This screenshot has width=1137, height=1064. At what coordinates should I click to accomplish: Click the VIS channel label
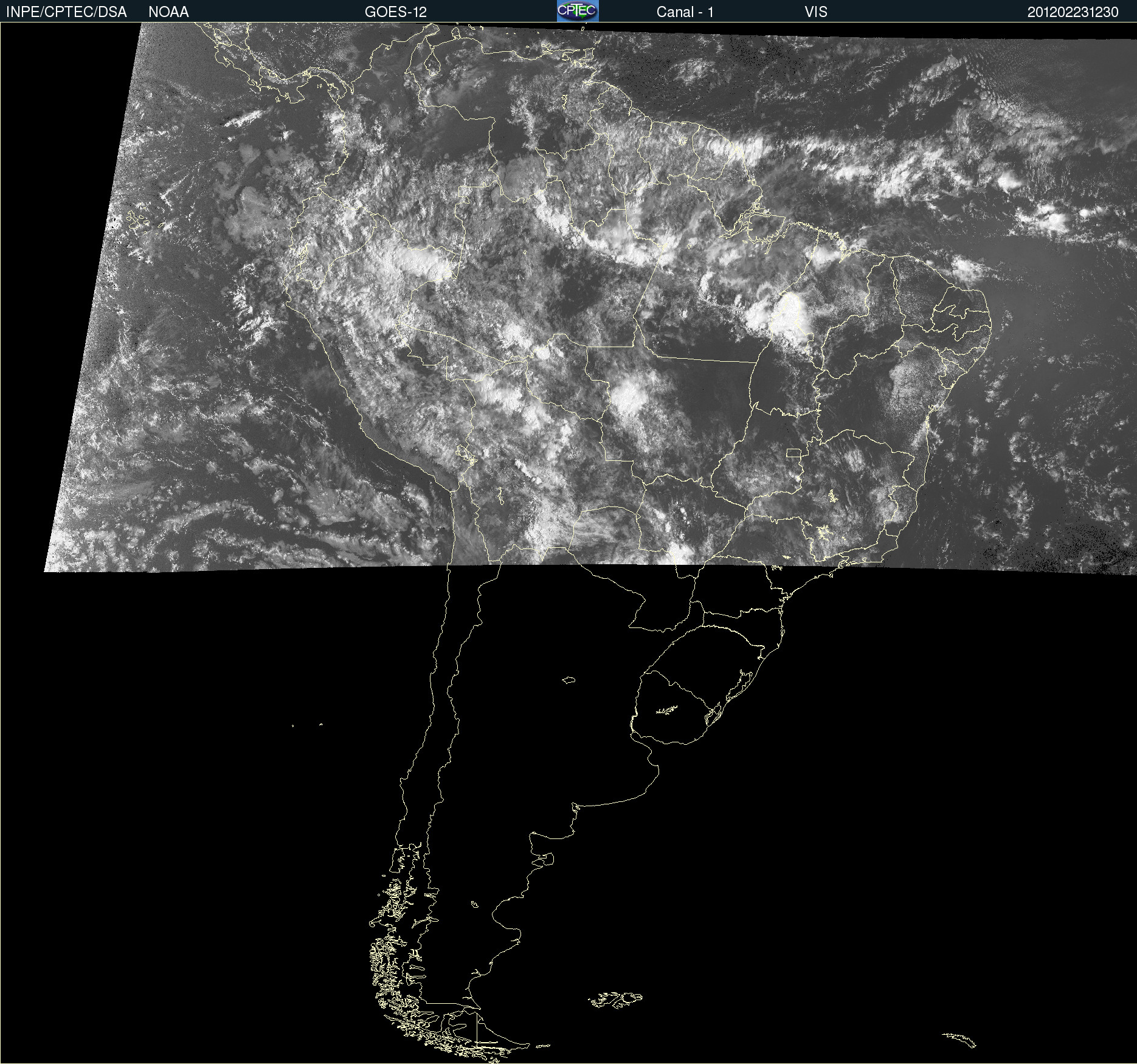click(x=816, y=12)
